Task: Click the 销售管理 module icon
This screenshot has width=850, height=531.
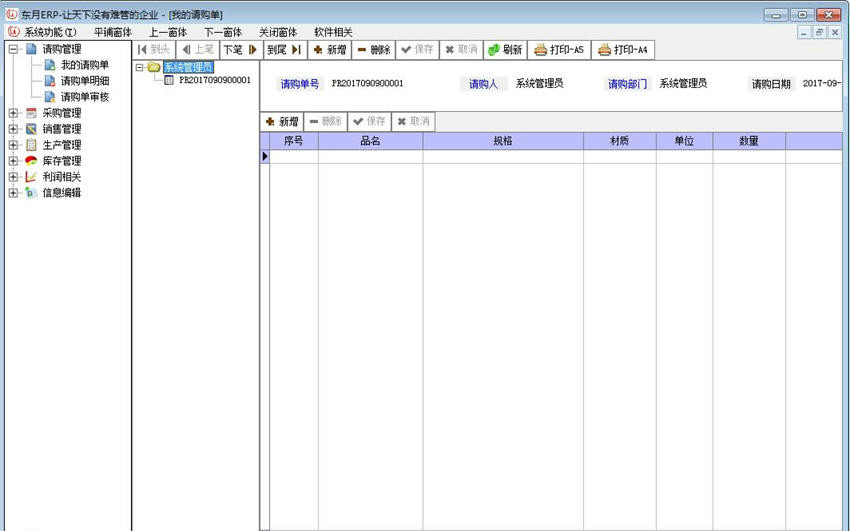Action: 31,129
